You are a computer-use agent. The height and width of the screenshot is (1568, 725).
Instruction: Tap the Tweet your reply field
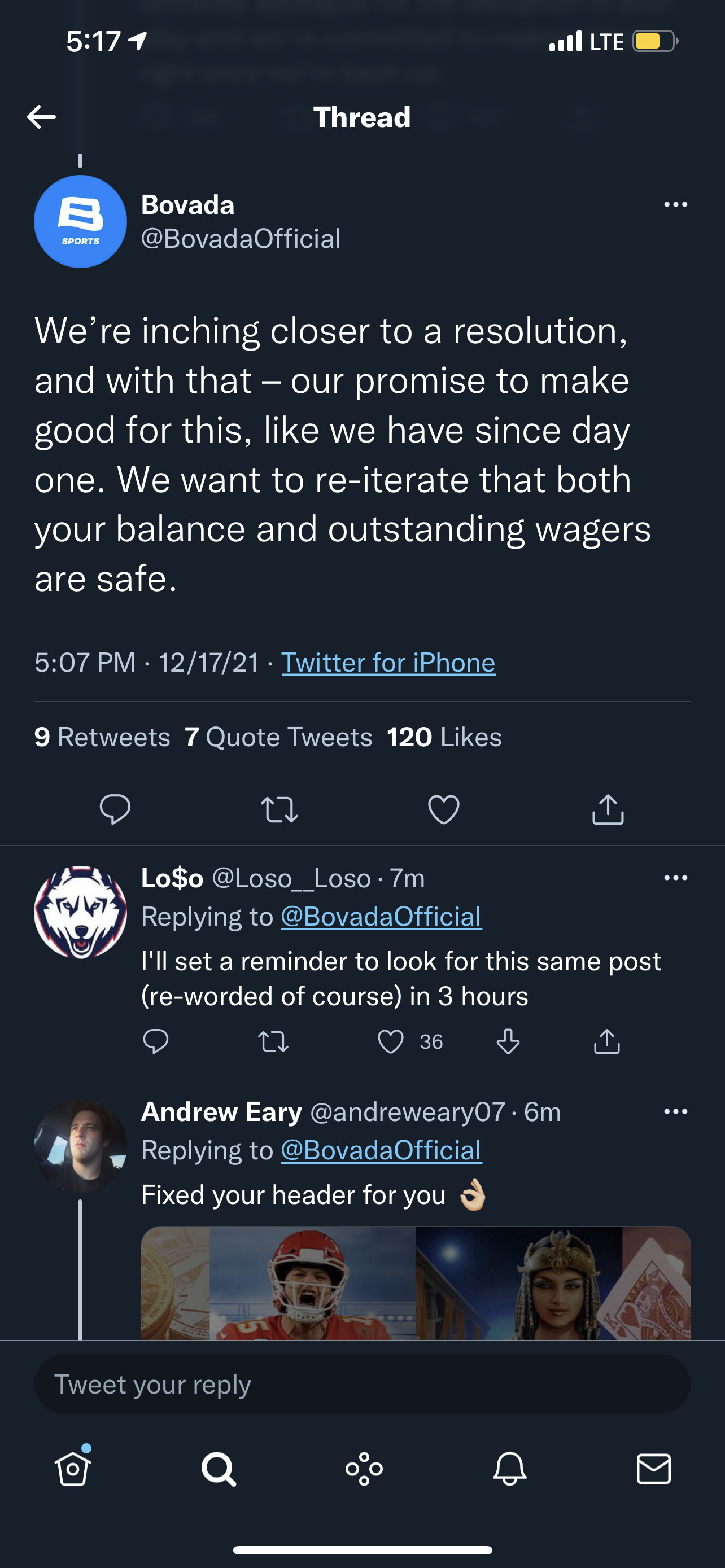coord(362,1385)
